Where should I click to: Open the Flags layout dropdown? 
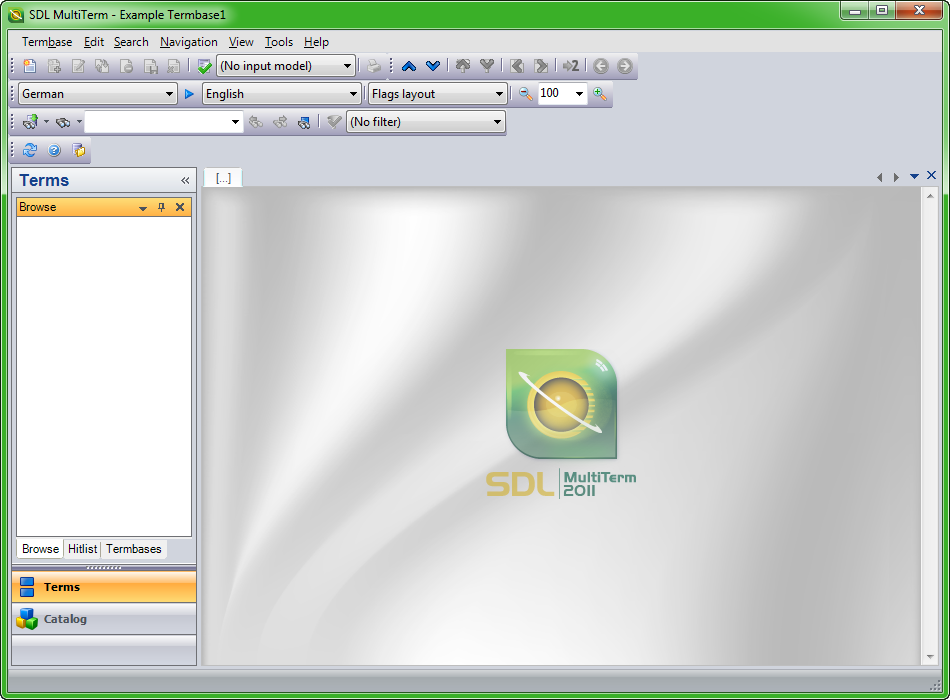pos(437,94)
